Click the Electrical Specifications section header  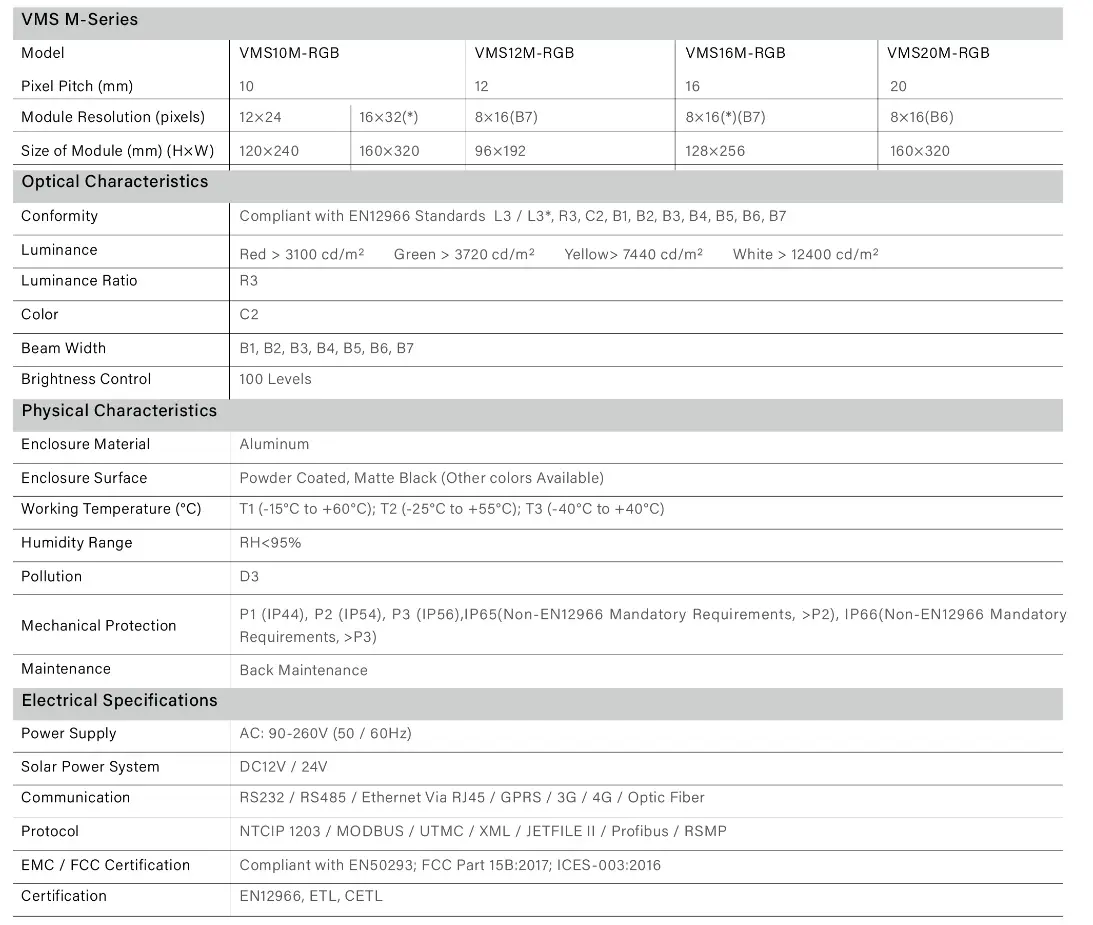[119, 701]
